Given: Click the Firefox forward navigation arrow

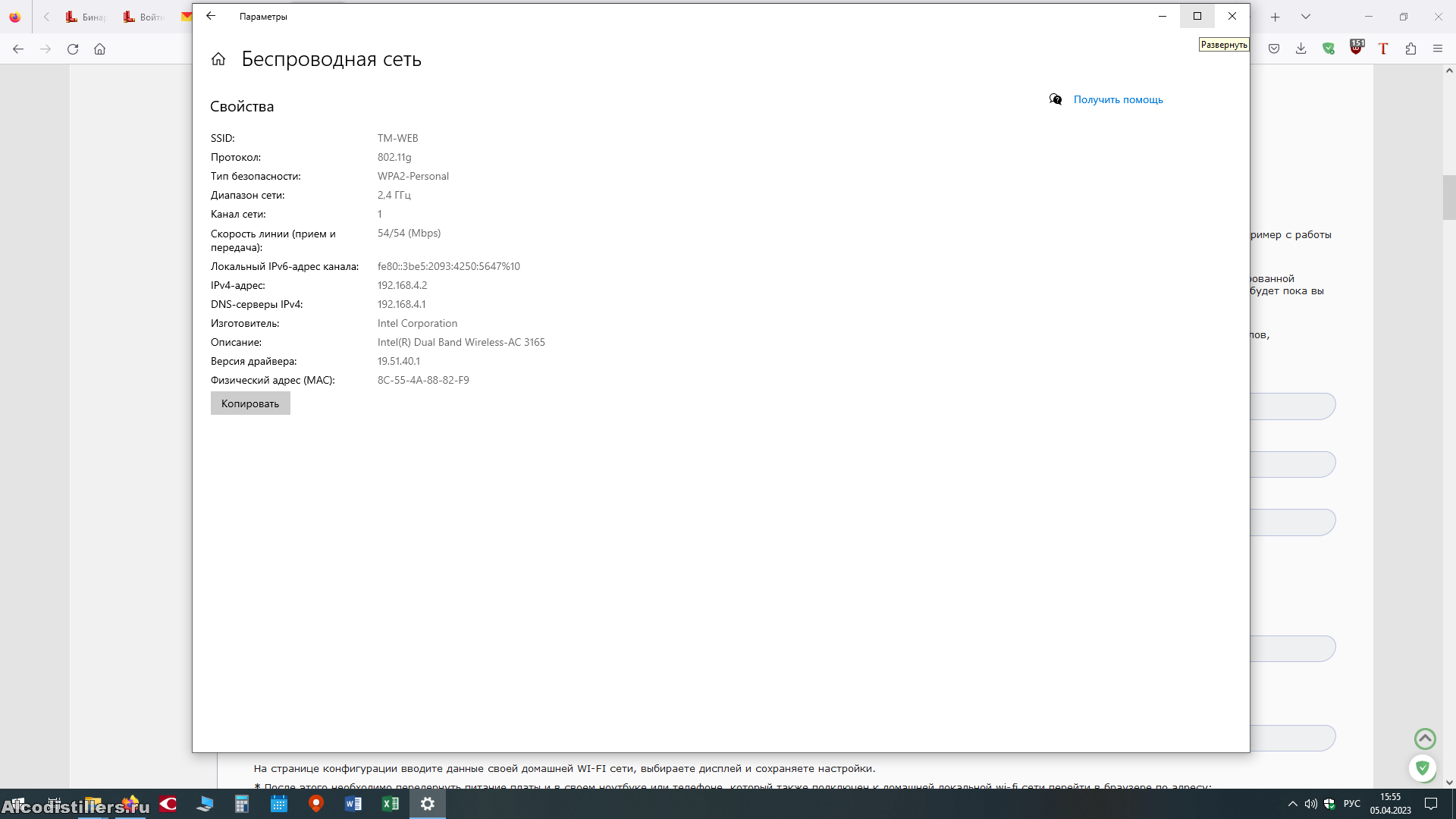Looking at the screenshot, I should pyautogui.click(x=45, y=49).
